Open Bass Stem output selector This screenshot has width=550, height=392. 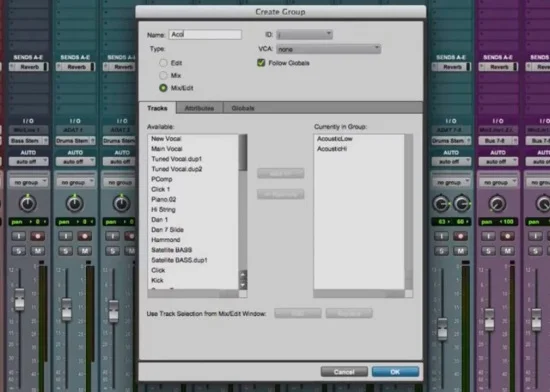pyautogui.click(x=28, y=141)
